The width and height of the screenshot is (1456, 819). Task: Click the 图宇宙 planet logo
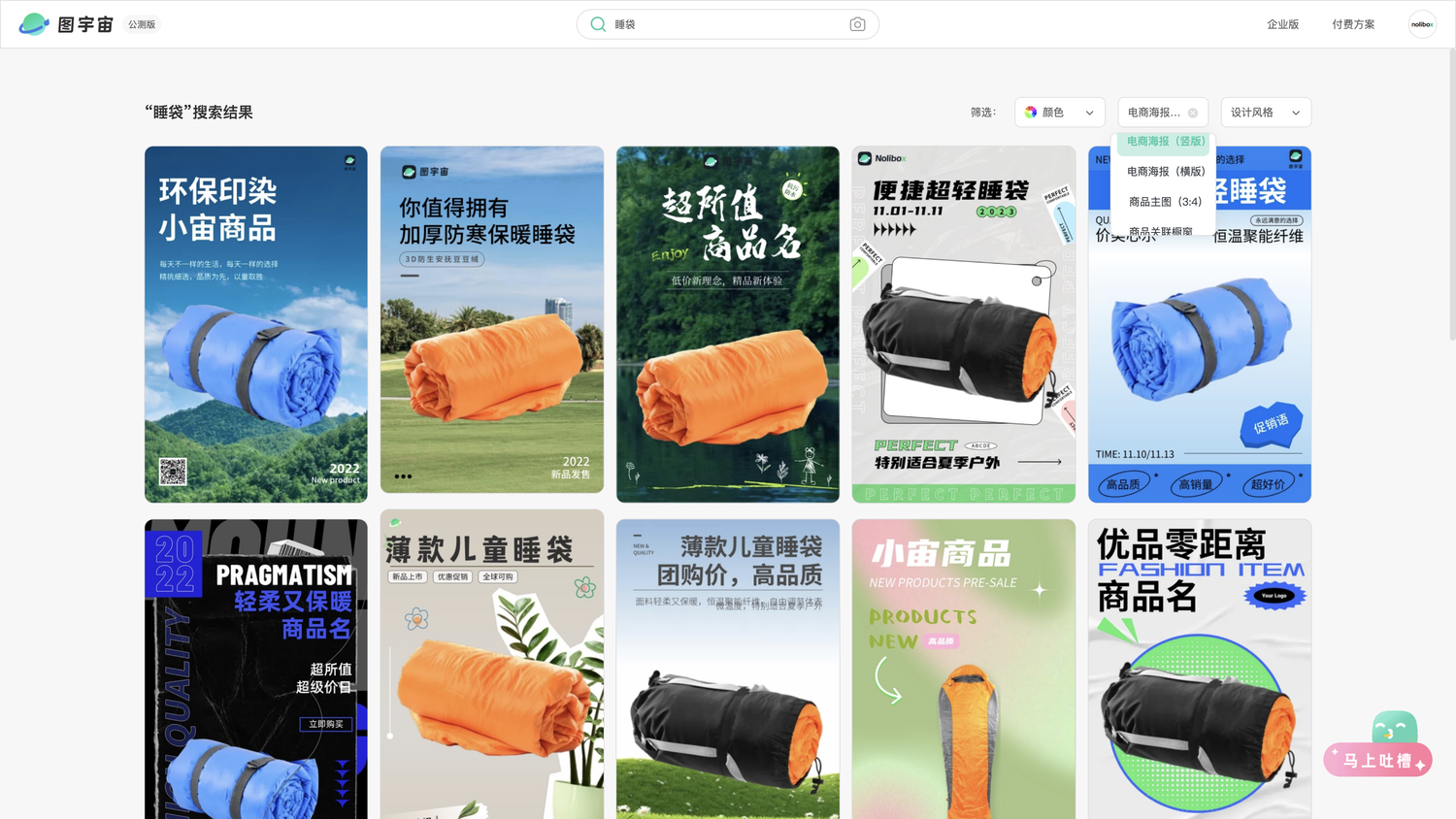tap(34, 24)
